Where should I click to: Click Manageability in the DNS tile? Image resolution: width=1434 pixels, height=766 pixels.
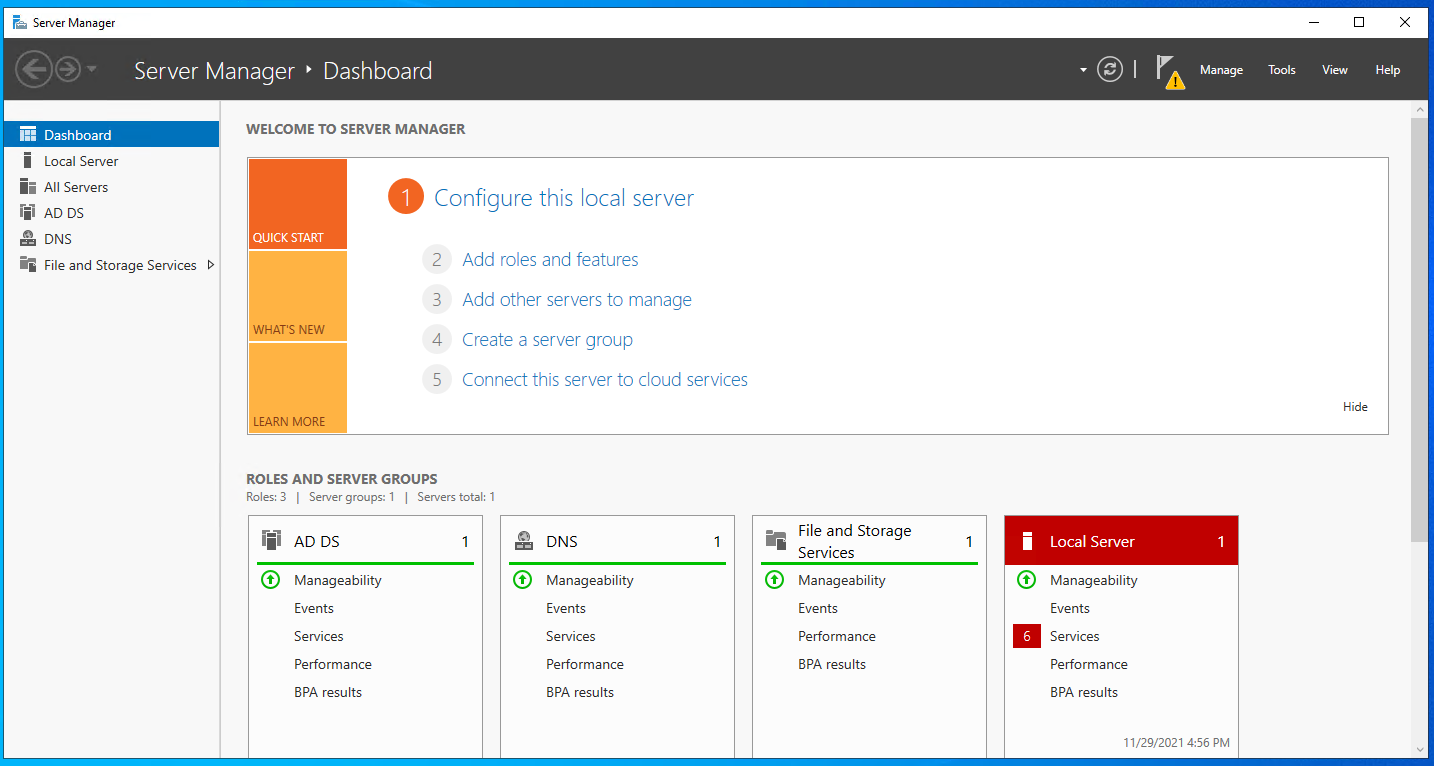(x=590, y=580)
